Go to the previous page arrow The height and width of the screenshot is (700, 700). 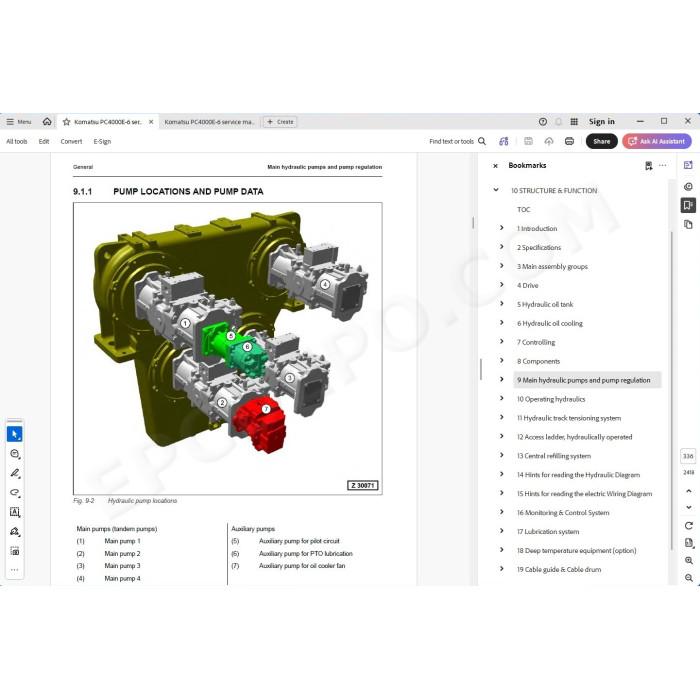point(688,491)
